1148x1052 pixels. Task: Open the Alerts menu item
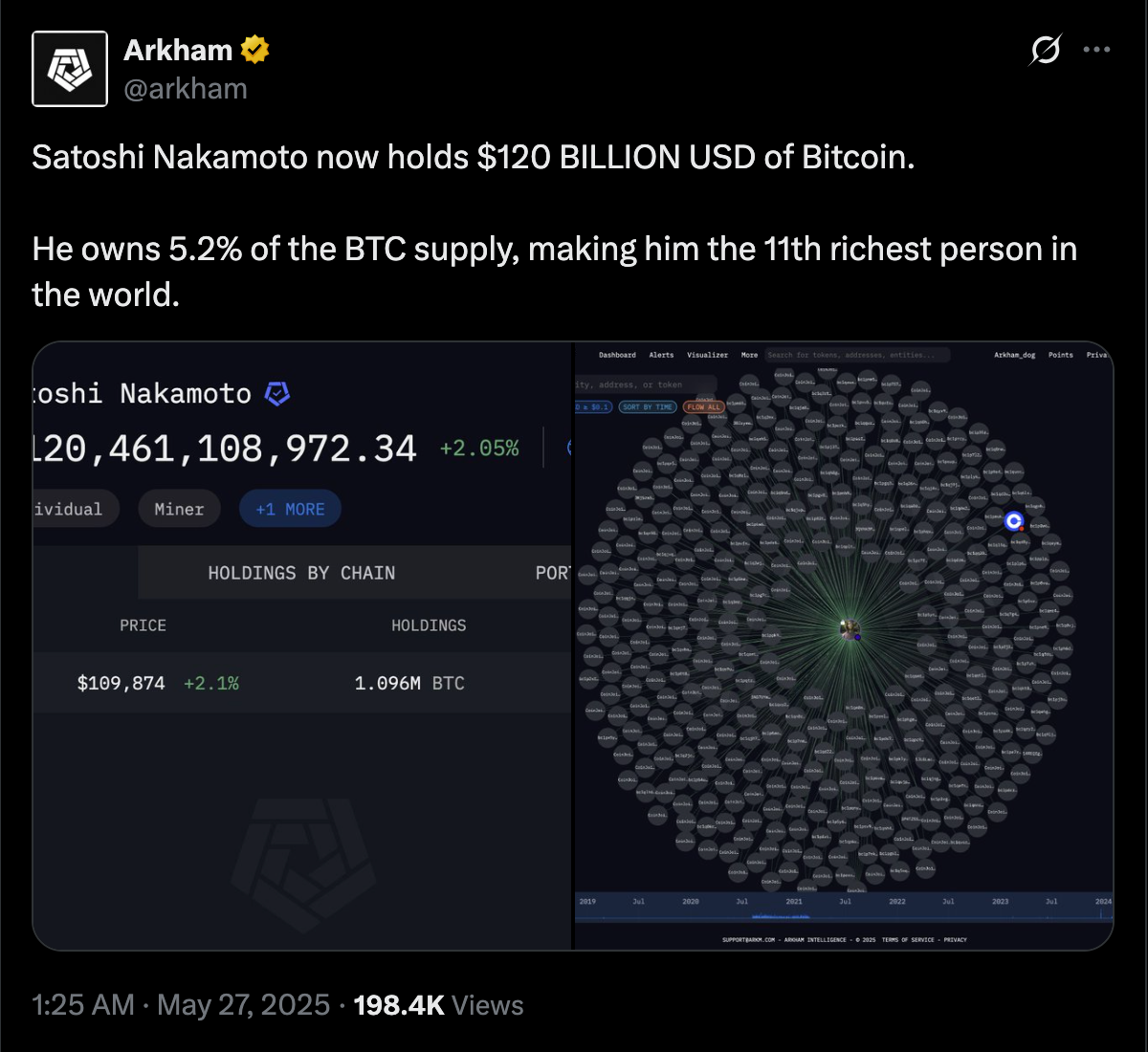coord(661,355)
